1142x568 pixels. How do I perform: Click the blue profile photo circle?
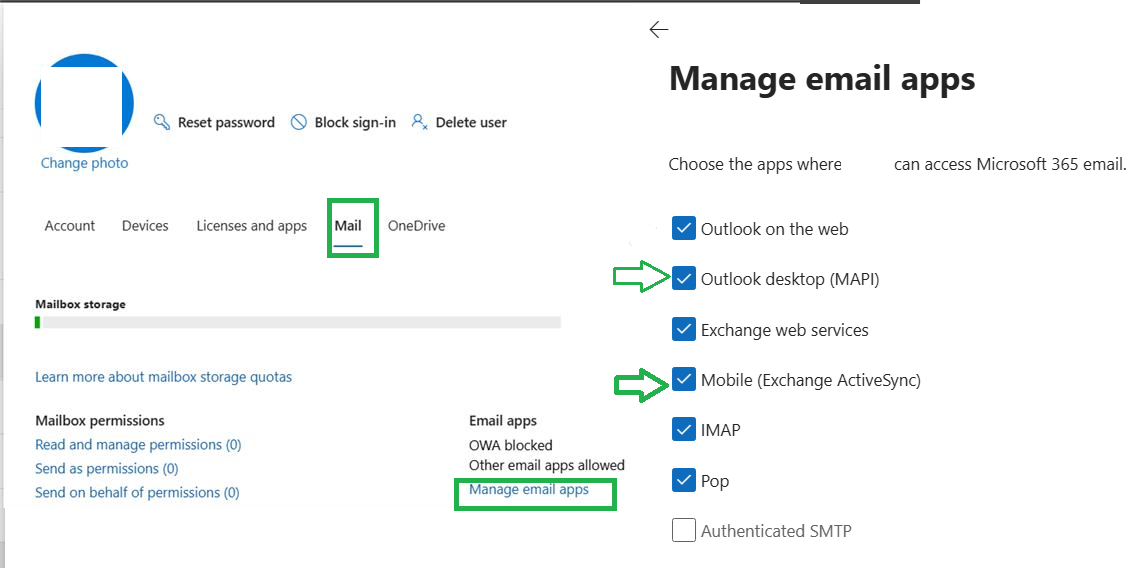[x=84, y=103]
